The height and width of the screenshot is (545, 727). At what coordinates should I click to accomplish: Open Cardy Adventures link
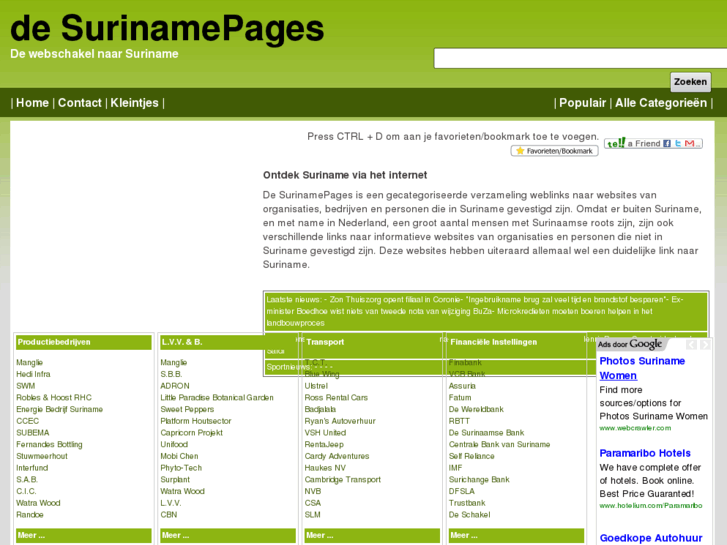coord(337,456)
